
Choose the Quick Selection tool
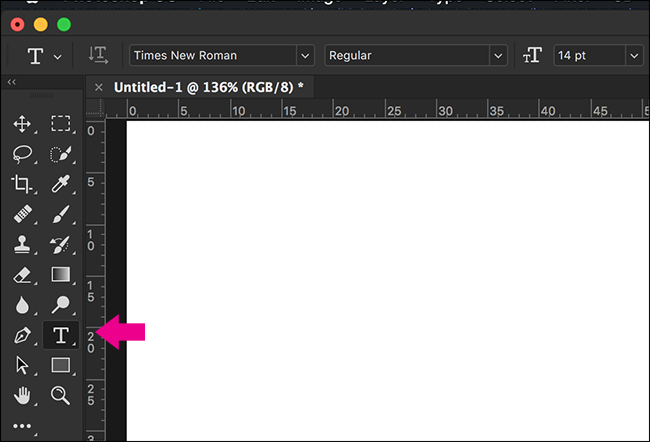pyautogui.click(x=61, y=154)
